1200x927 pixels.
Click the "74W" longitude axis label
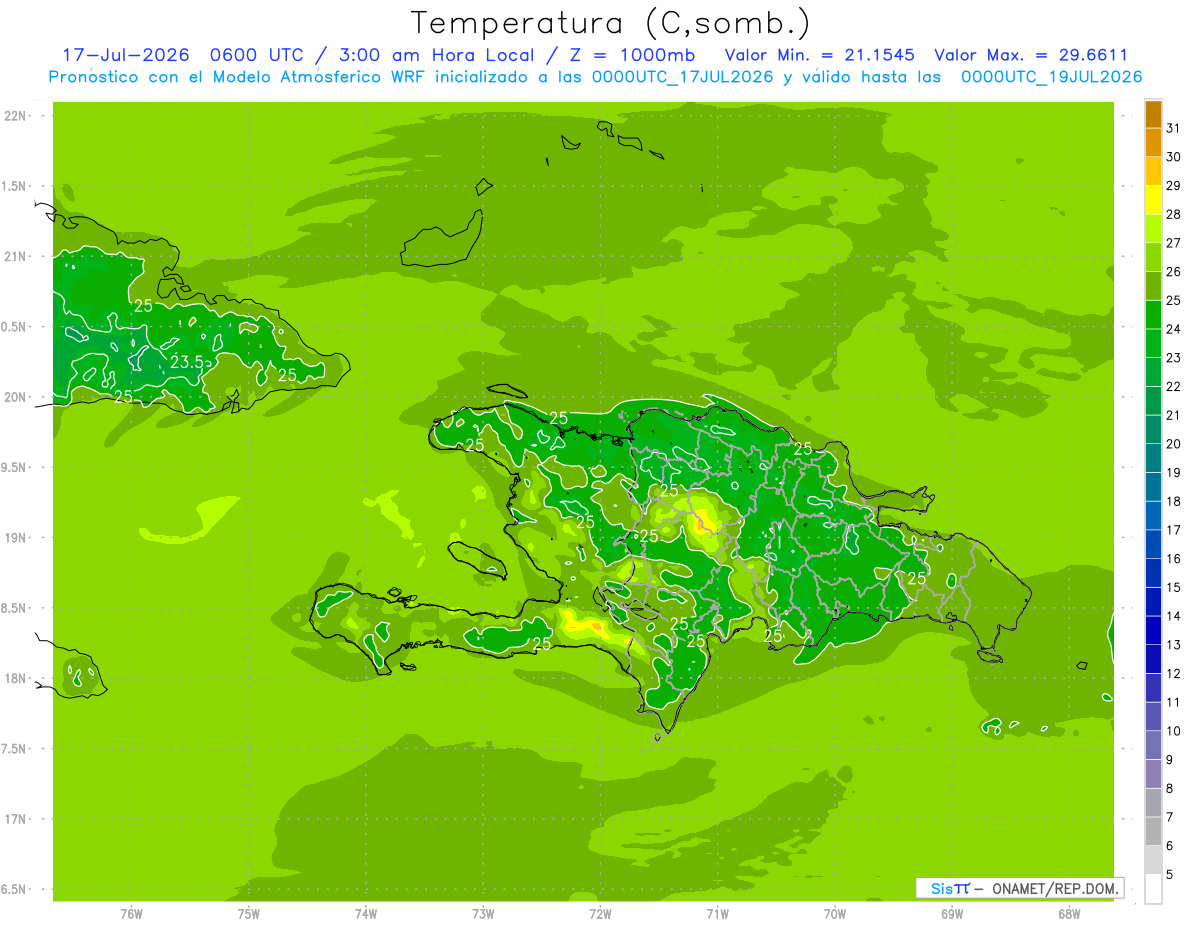pos(366,914)
